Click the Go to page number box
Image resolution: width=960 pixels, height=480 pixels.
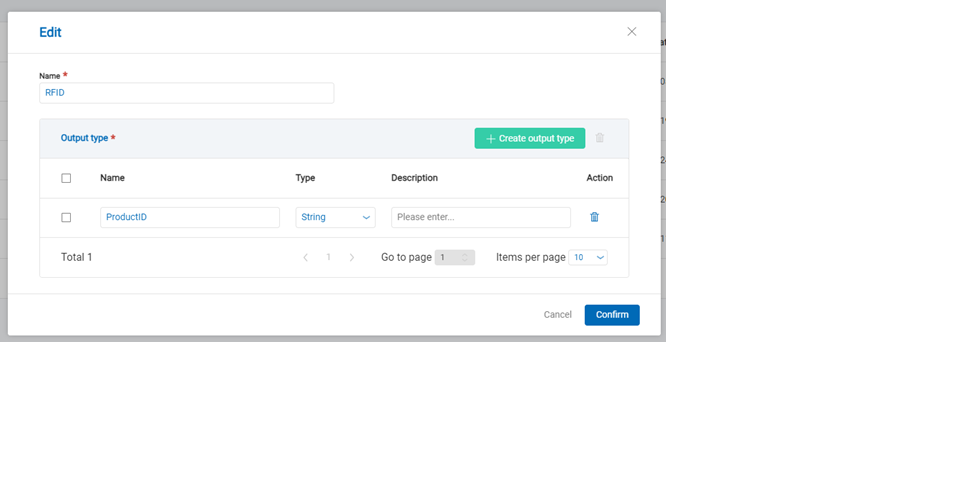[446, 257]
